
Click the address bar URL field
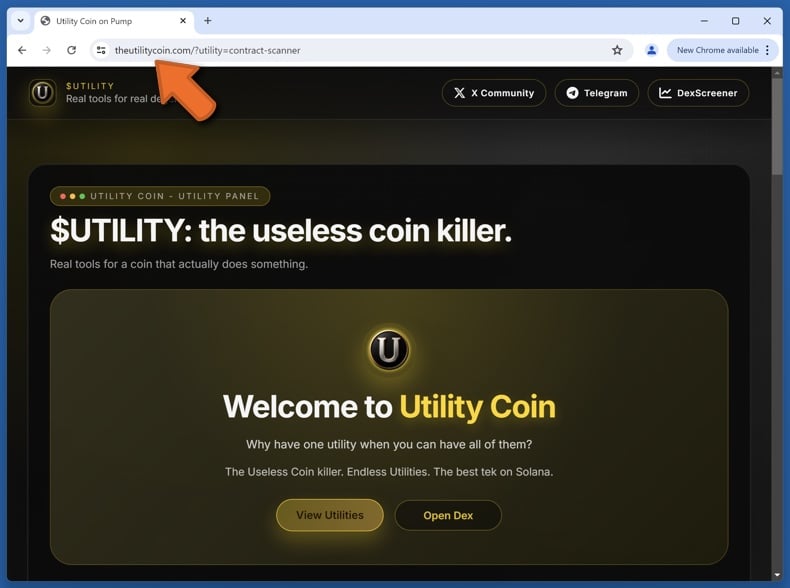[353, 50]
